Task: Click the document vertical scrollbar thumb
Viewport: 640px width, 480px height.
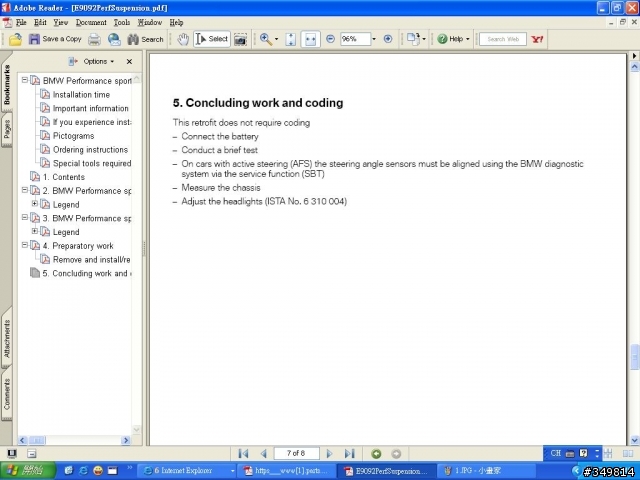Action: click(635, 357)
